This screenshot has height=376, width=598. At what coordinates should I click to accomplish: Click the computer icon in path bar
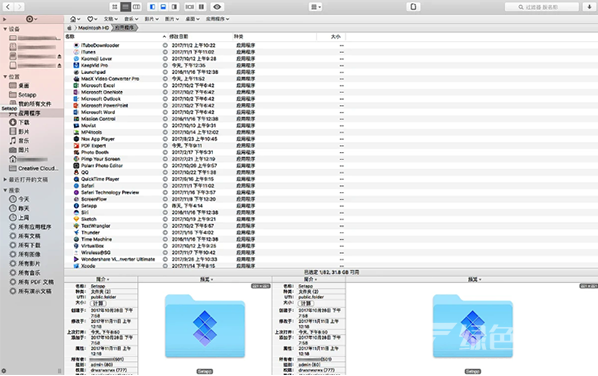click(69, 28)
